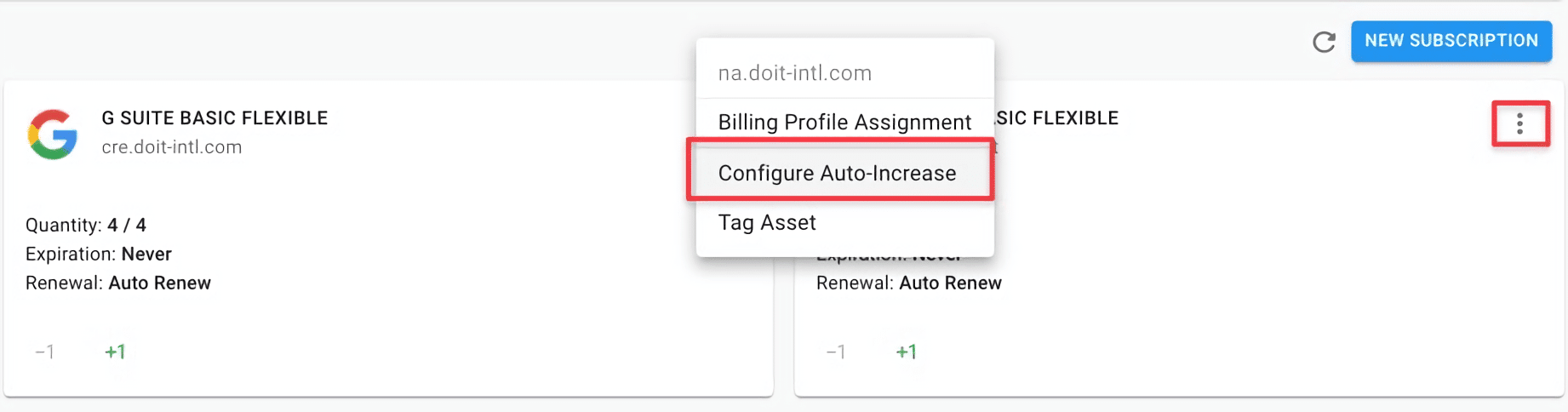Select the Tag Asset menu entry
This screenshot has width=1568, height=412.
767,223
